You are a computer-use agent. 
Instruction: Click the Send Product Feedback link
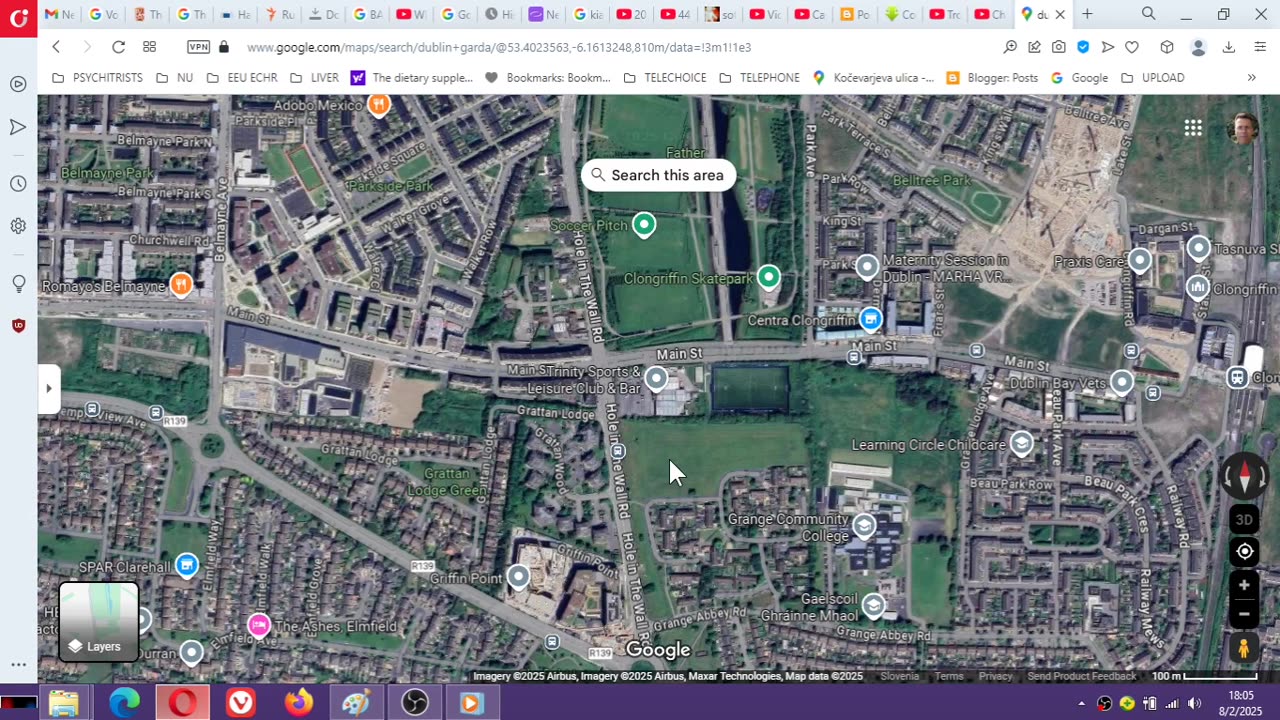tap(1082, 677)
